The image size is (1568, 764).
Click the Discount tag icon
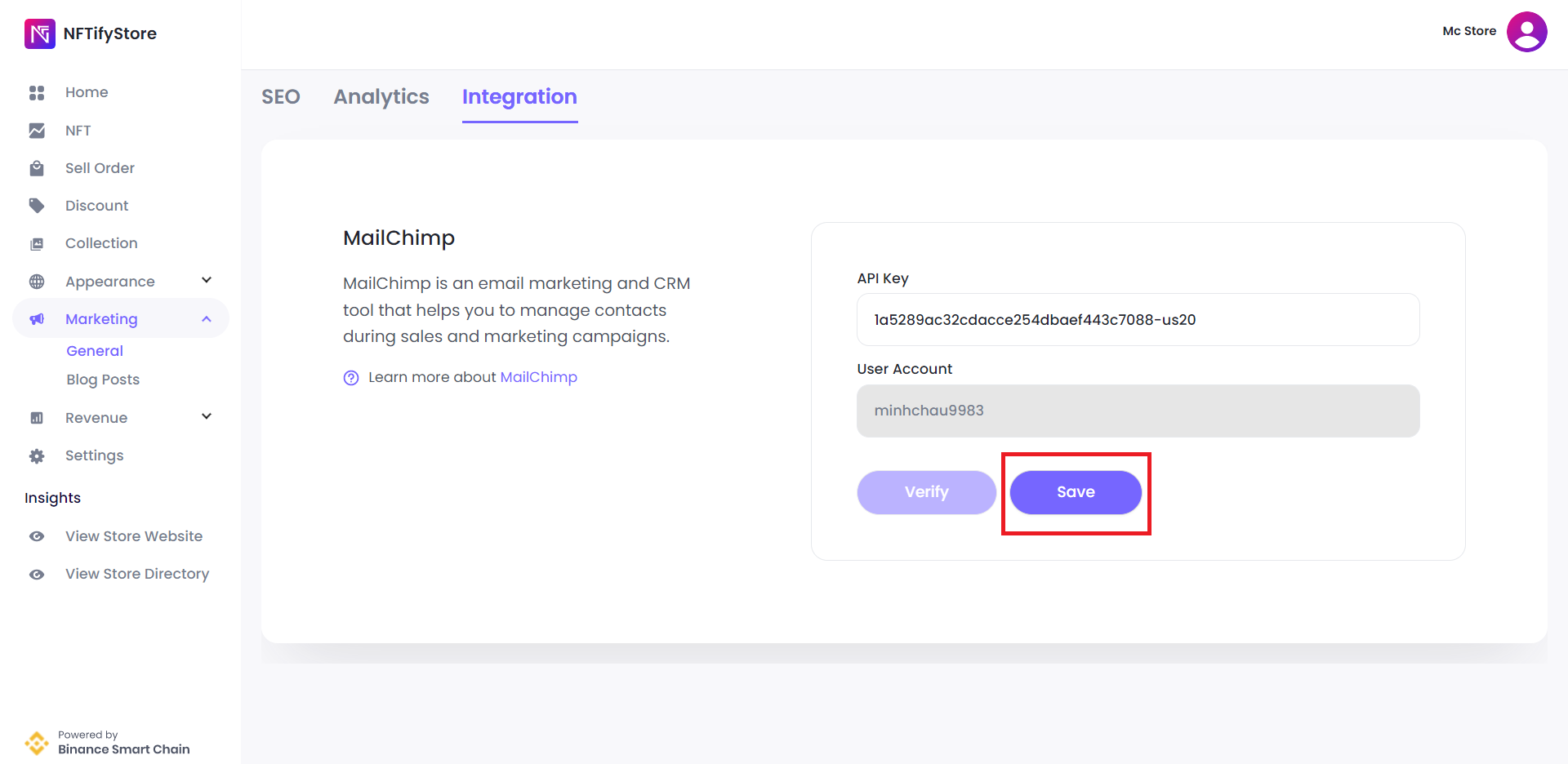[x=37, y=206]
